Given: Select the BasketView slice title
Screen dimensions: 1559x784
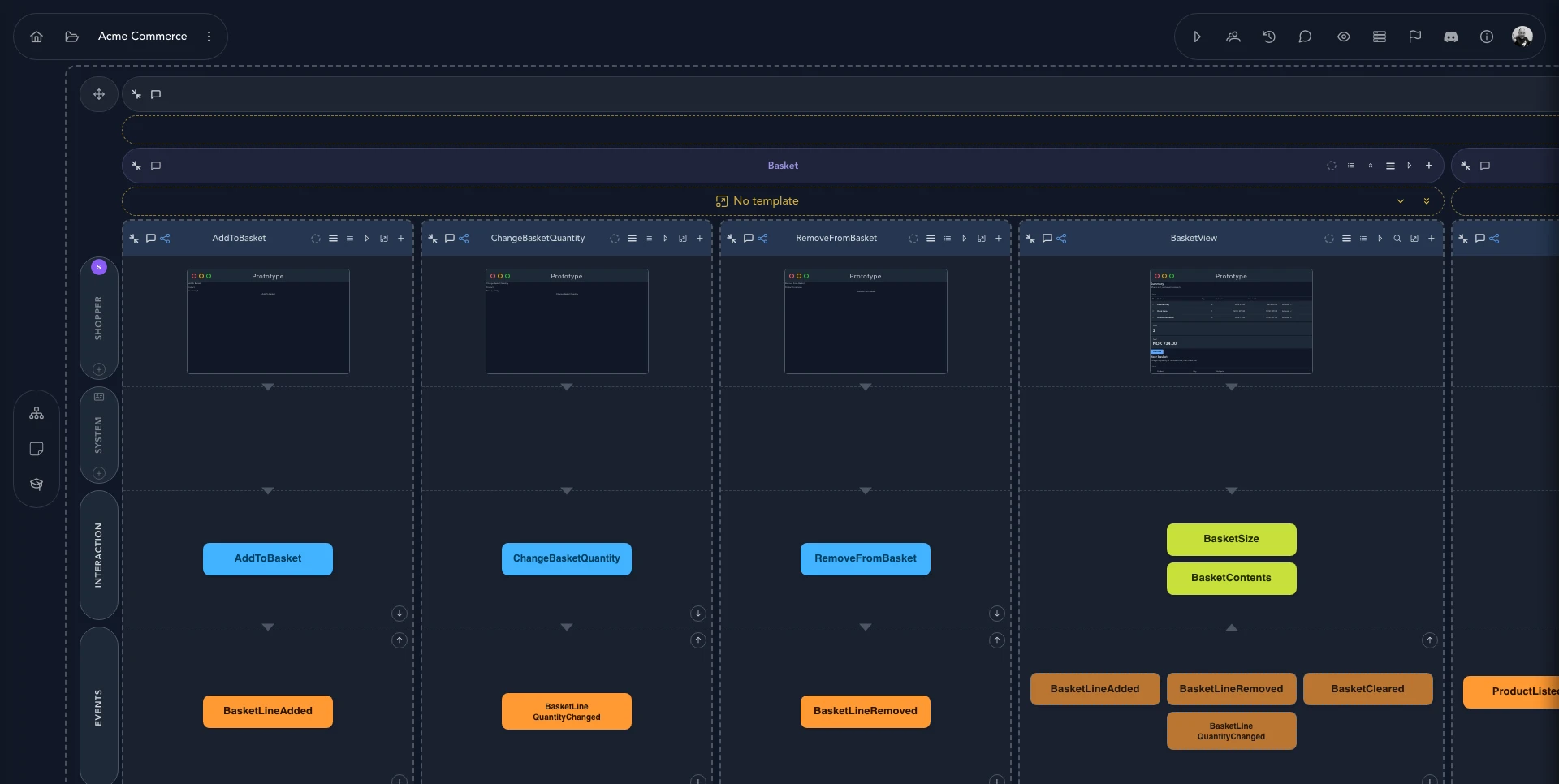Looking at the screenshot, I should coord(1194,239).
